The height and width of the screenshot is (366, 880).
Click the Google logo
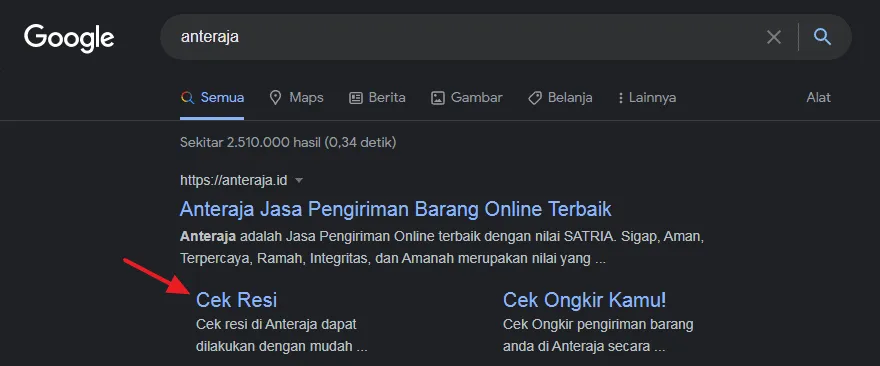[x=69, y=38]
